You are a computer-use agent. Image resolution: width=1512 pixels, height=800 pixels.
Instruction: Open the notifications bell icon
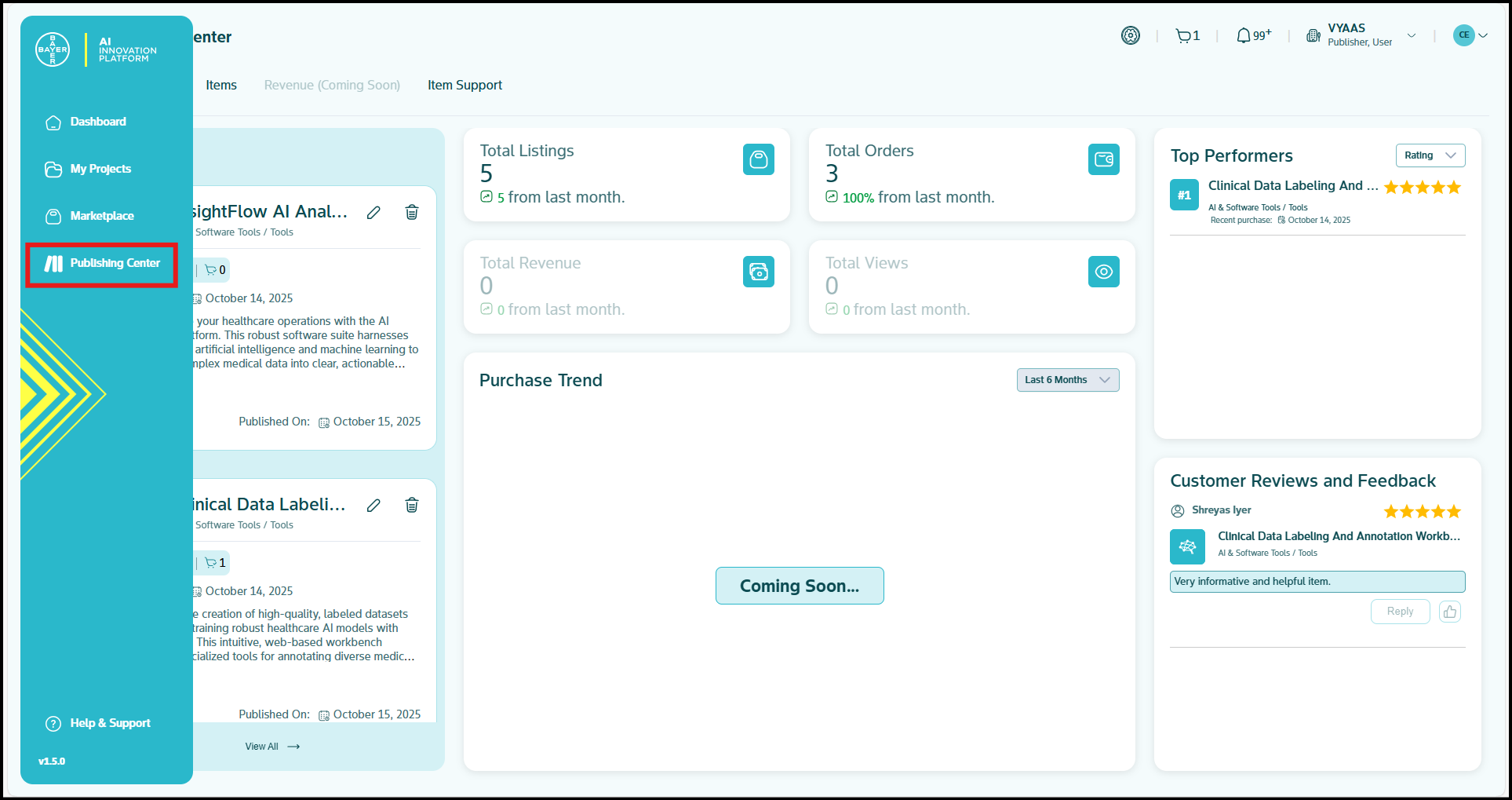(1244, 36)
